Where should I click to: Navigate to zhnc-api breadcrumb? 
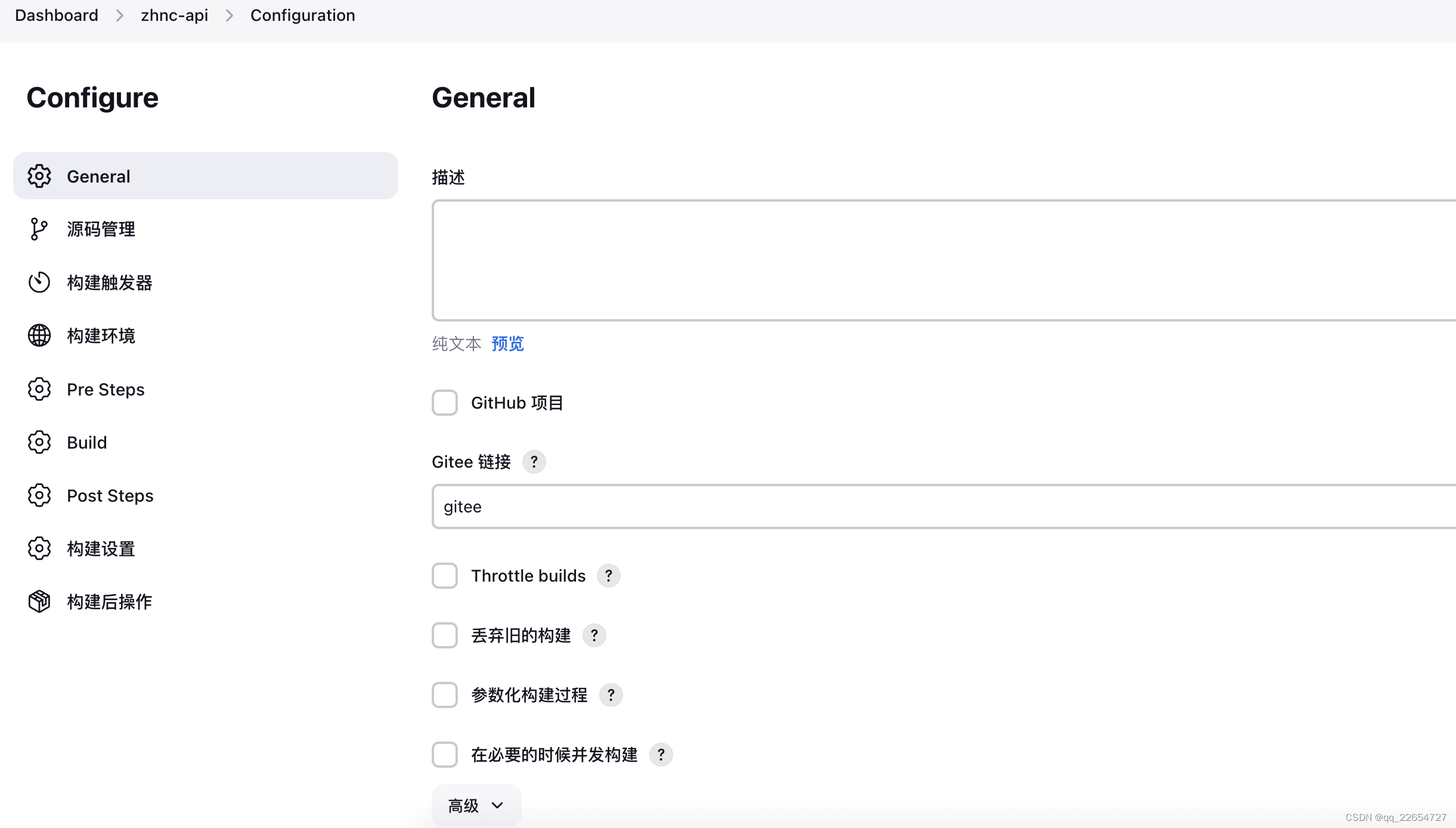pos(174,16)
